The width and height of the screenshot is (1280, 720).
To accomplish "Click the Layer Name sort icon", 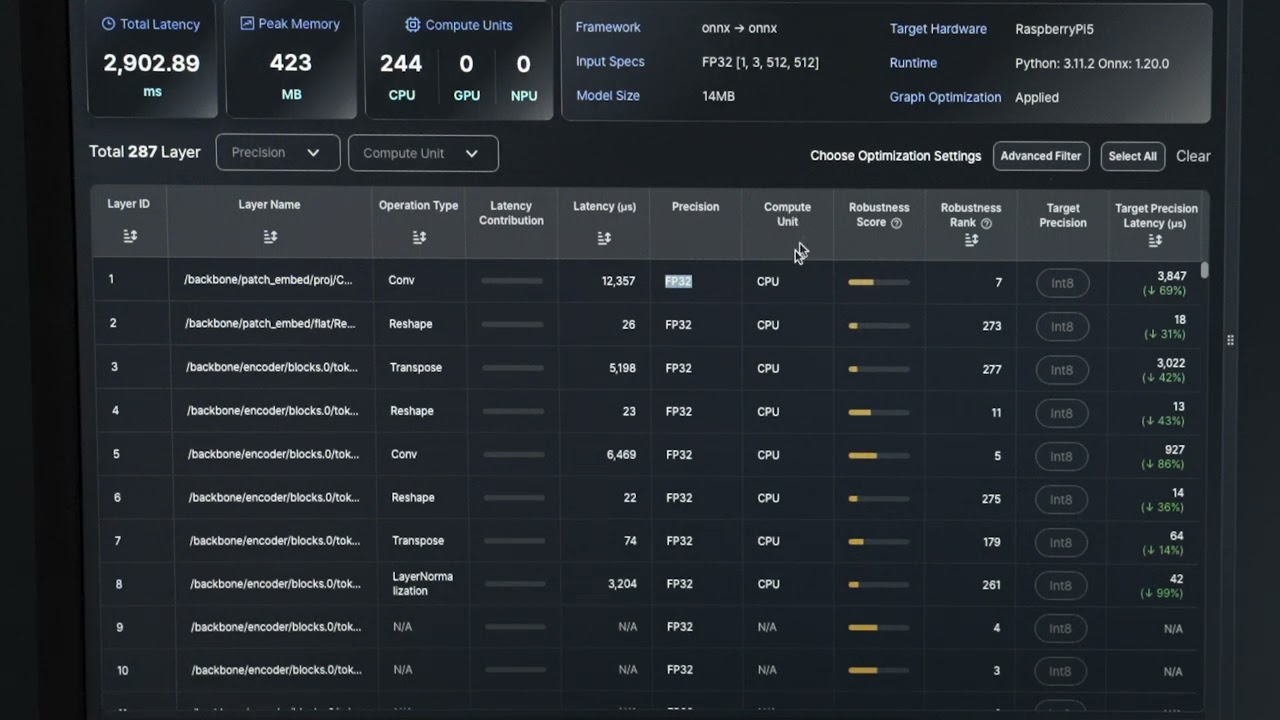I will point(270,237).
